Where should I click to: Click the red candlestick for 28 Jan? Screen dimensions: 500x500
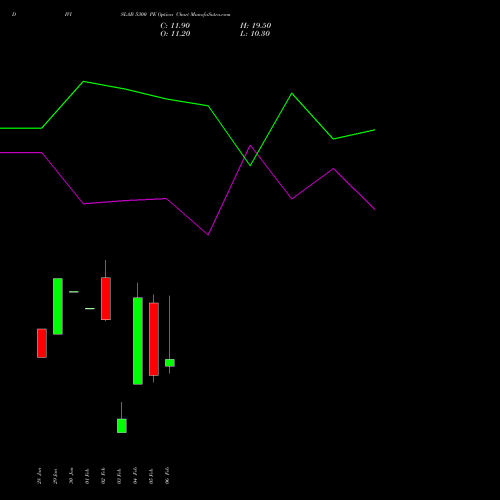42,343
